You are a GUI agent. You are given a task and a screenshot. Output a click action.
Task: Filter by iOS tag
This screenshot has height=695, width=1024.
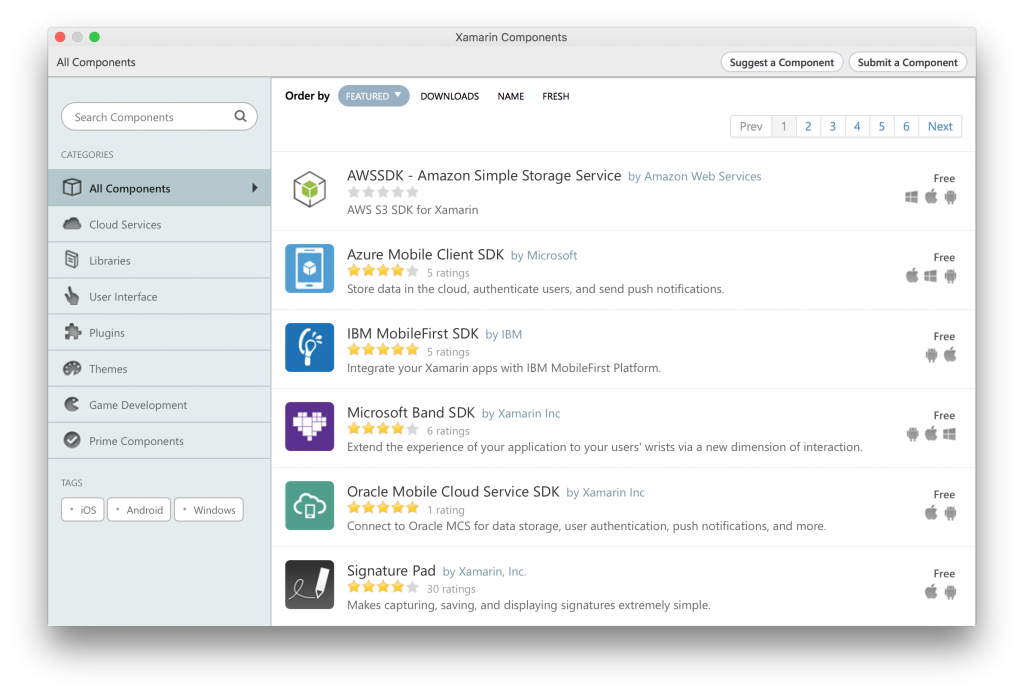(83, 509)
